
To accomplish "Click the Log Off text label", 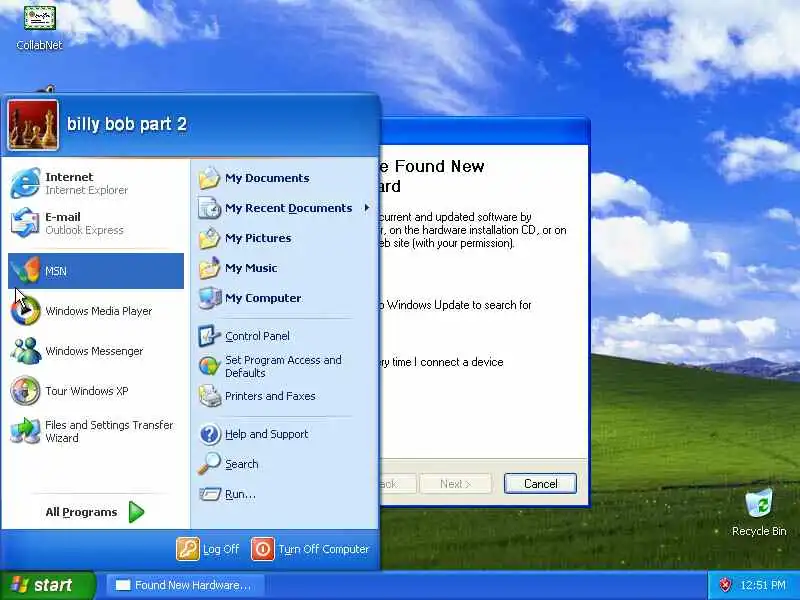I will coord(221,549).
